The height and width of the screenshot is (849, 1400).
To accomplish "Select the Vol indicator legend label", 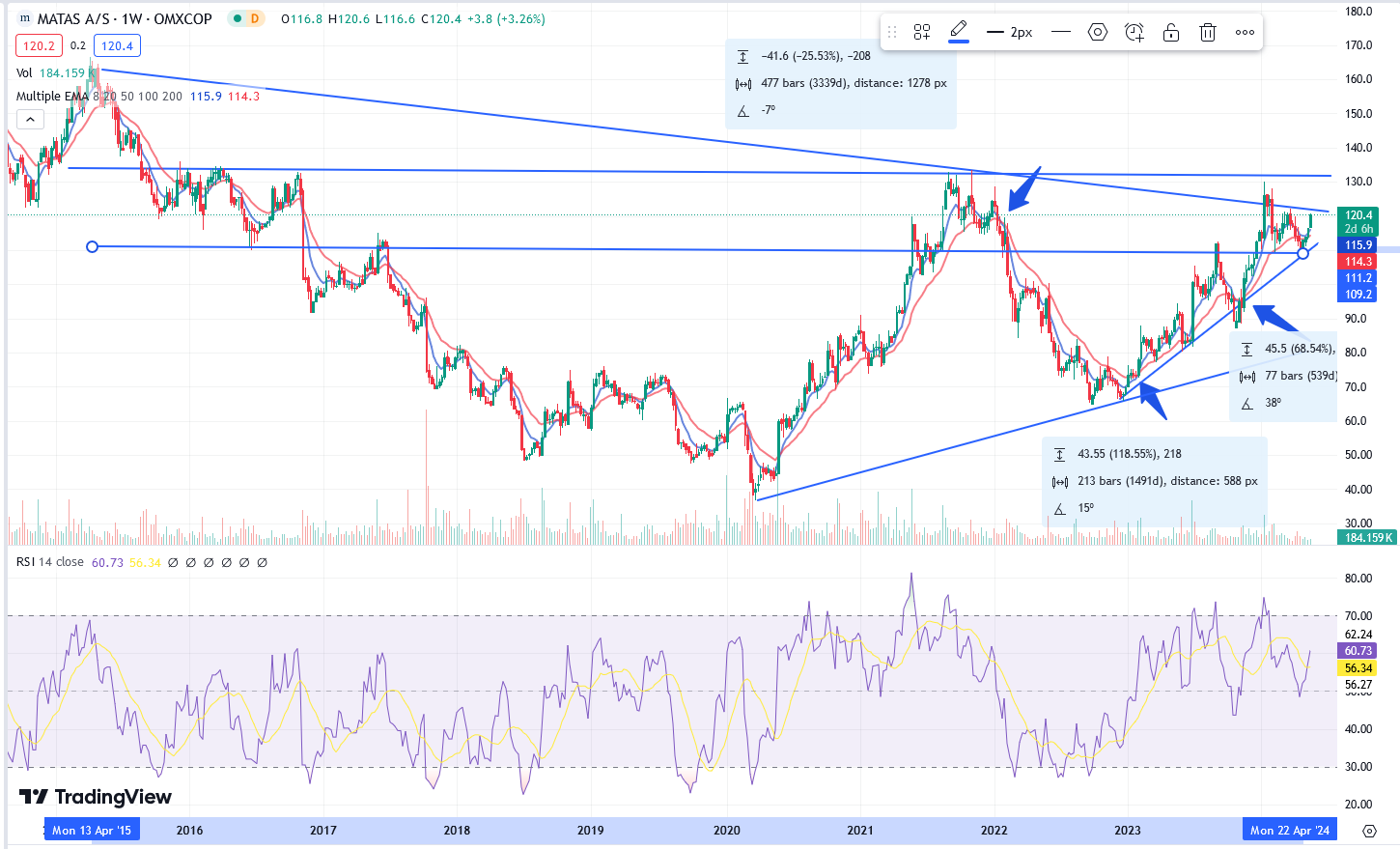I will pyautogui.click(x=24, y=72).
